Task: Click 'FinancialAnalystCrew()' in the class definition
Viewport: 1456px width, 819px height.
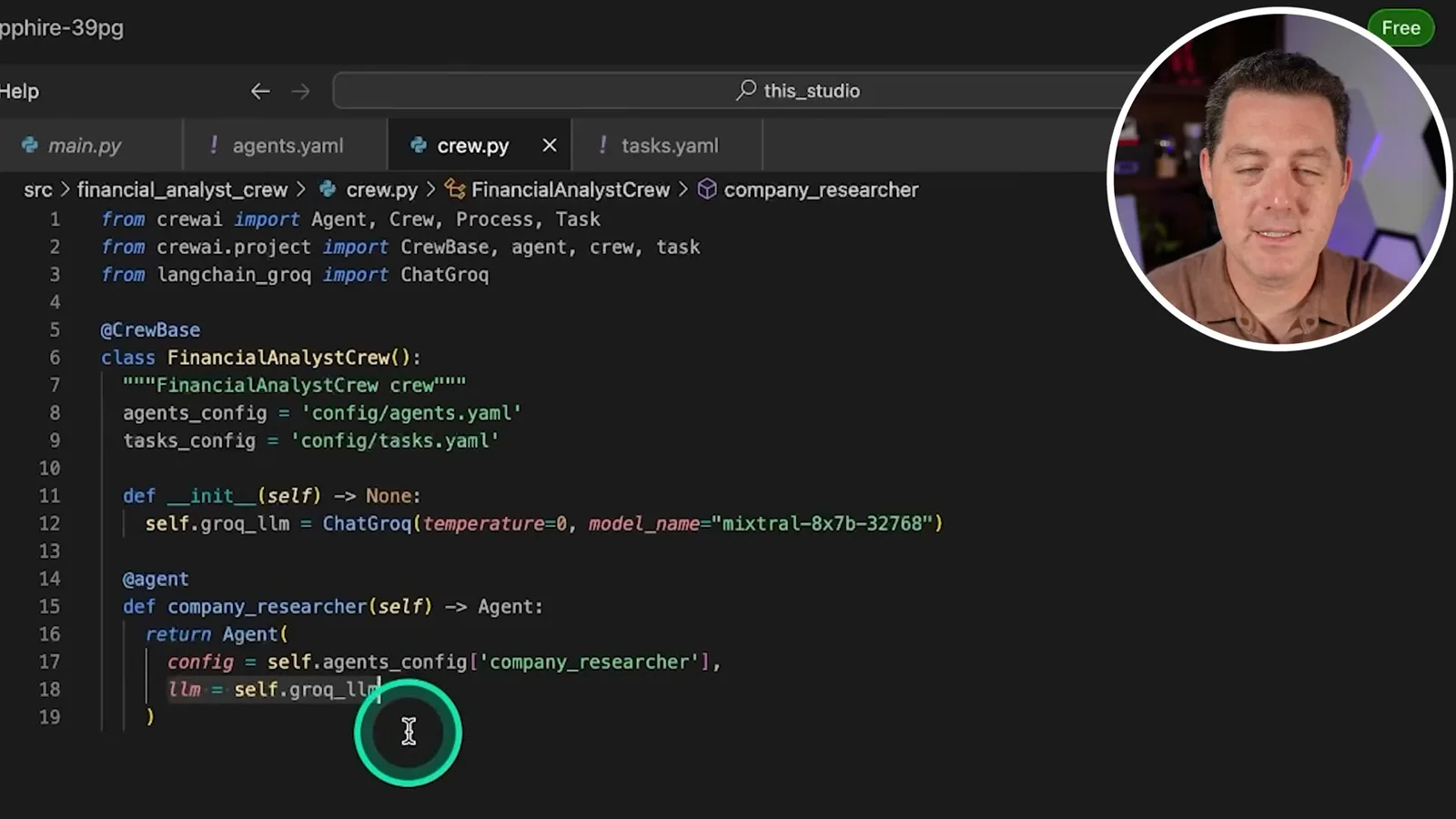Action: (291, 358)
